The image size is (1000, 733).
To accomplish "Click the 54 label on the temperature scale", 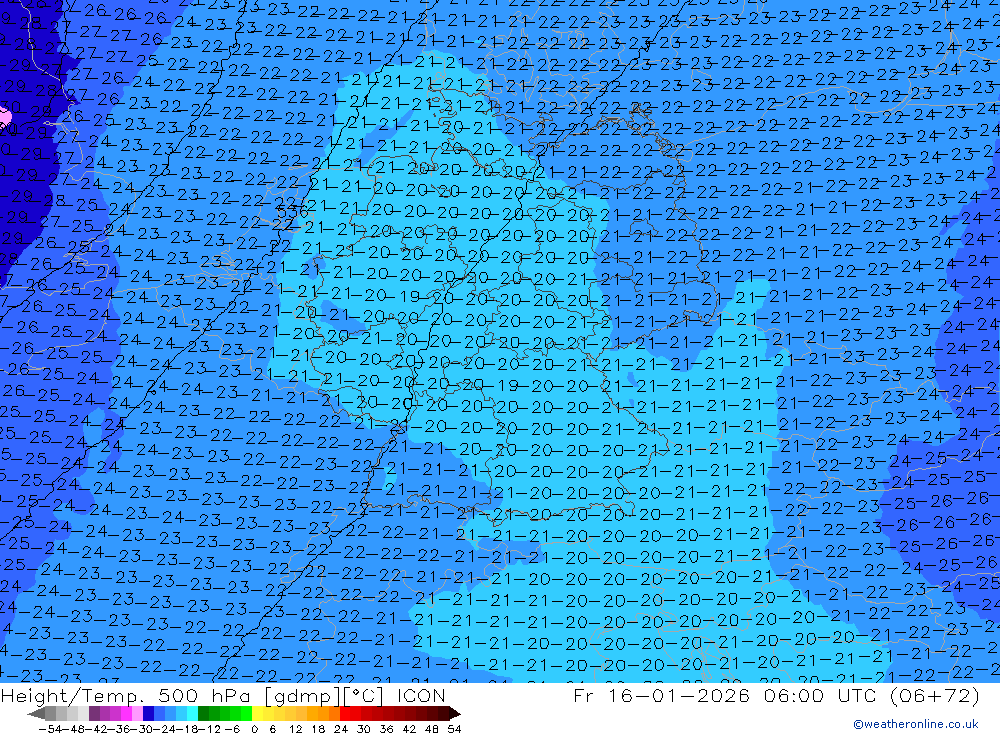I will click(x=454, y=729).
